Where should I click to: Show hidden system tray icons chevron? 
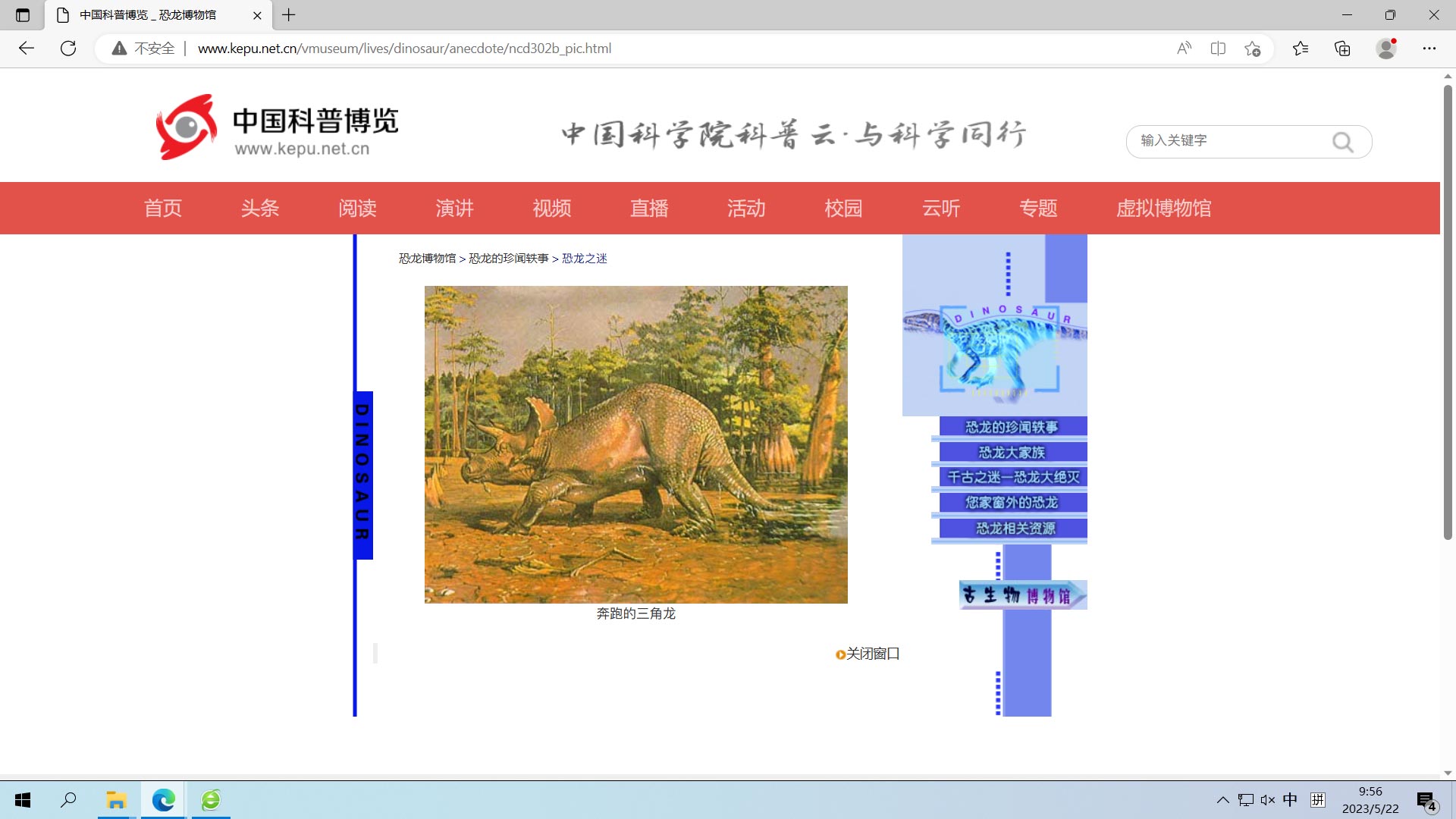[x=1222, y=800]
